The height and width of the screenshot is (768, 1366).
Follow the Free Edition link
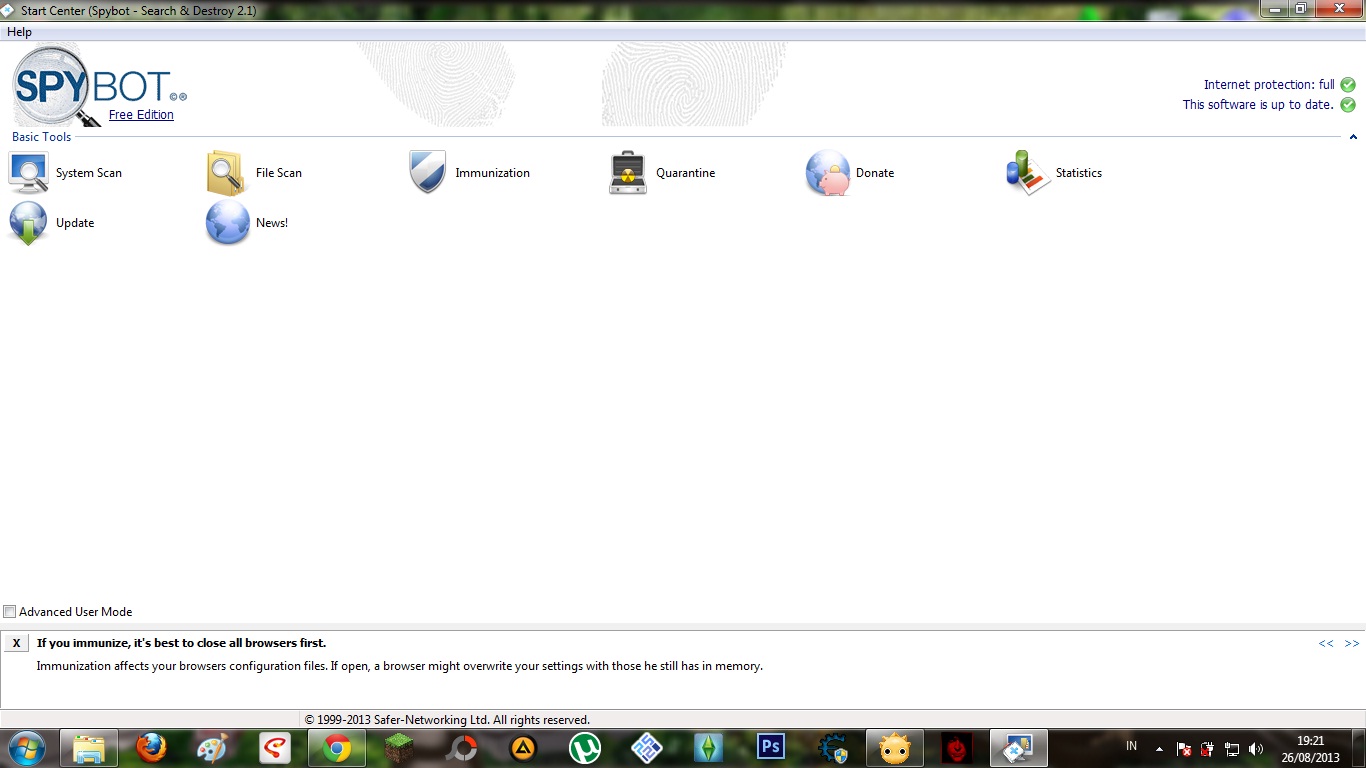(x=141, y=115)
